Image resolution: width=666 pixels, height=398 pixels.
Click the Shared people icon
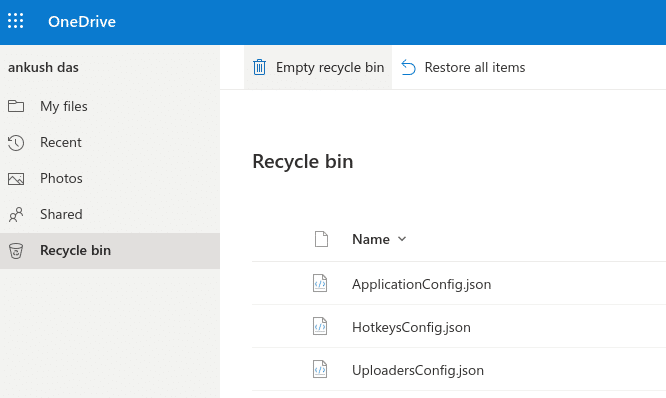point(16,215)
